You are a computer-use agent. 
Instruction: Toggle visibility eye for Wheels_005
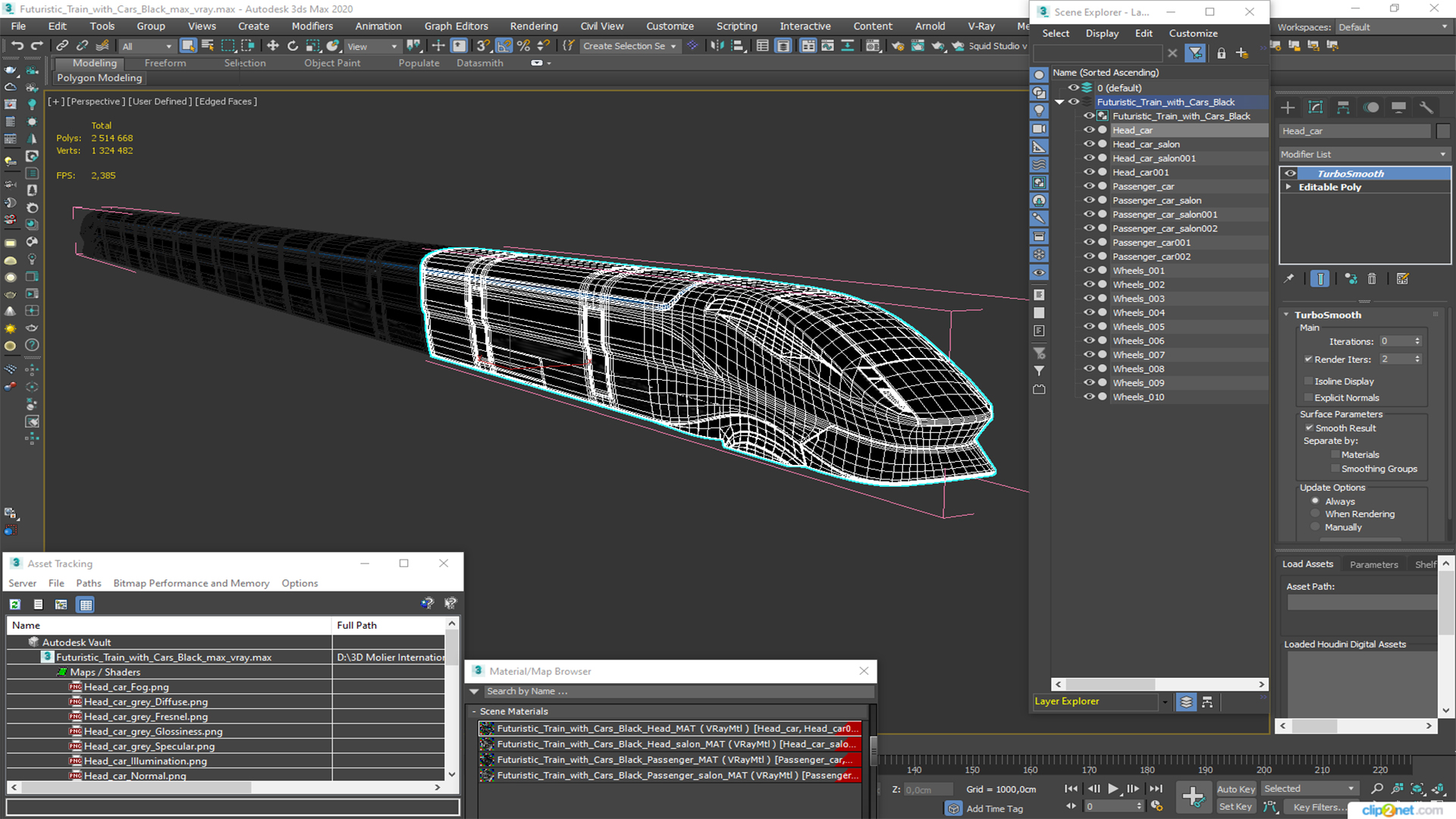[x=1088, y=327]
